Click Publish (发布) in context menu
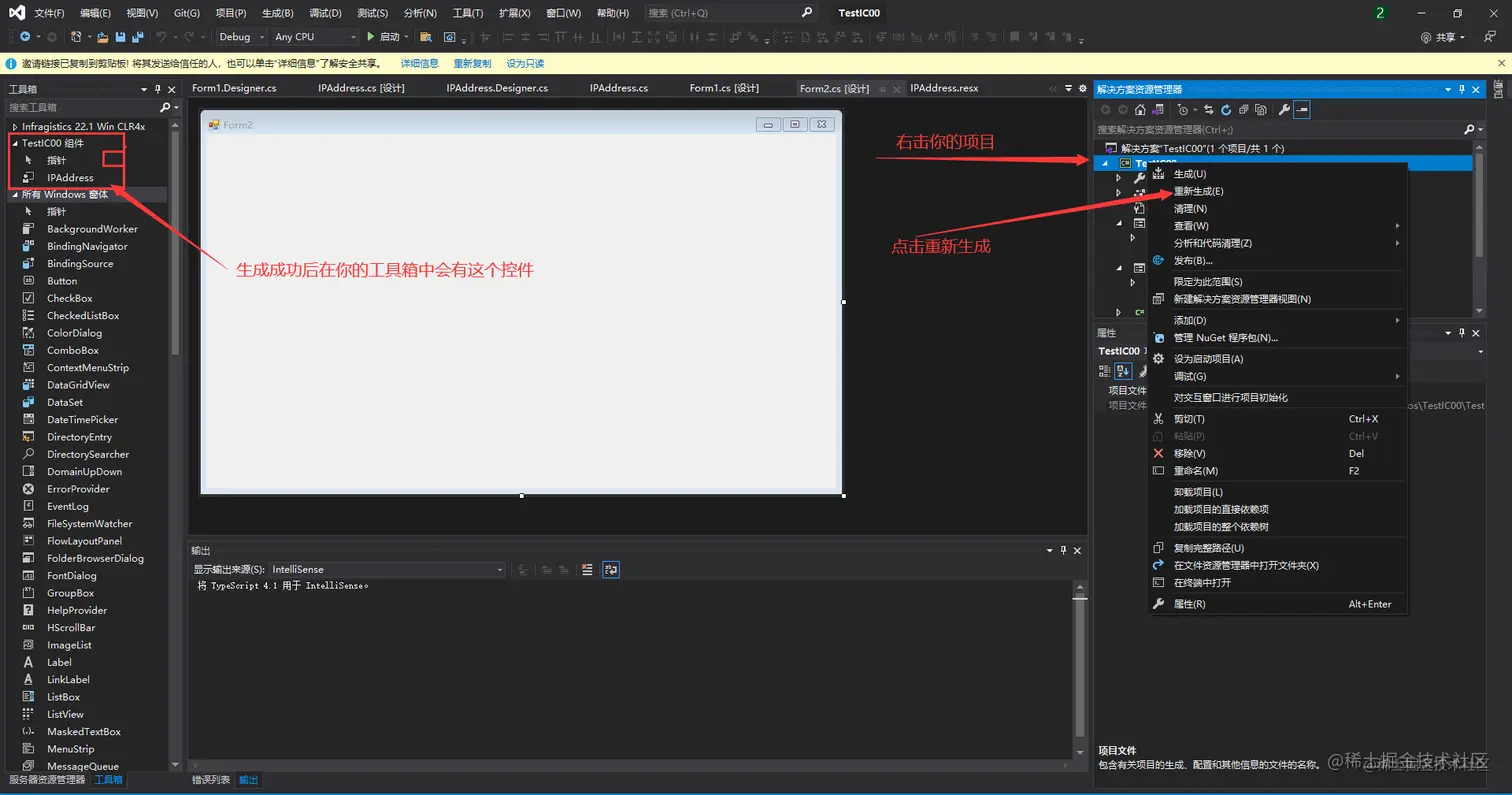 click(1279, 260)
